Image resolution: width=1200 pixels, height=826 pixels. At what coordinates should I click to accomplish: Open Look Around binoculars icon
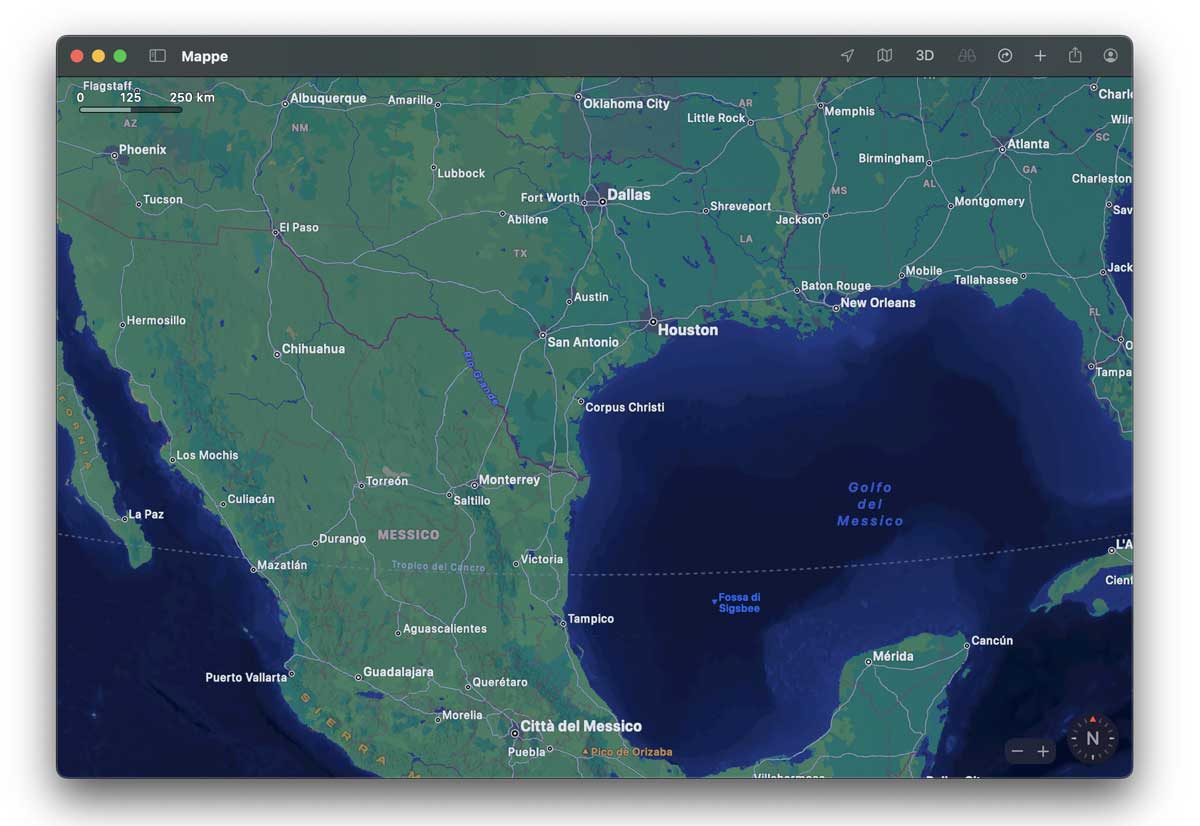tap(966, 56)
